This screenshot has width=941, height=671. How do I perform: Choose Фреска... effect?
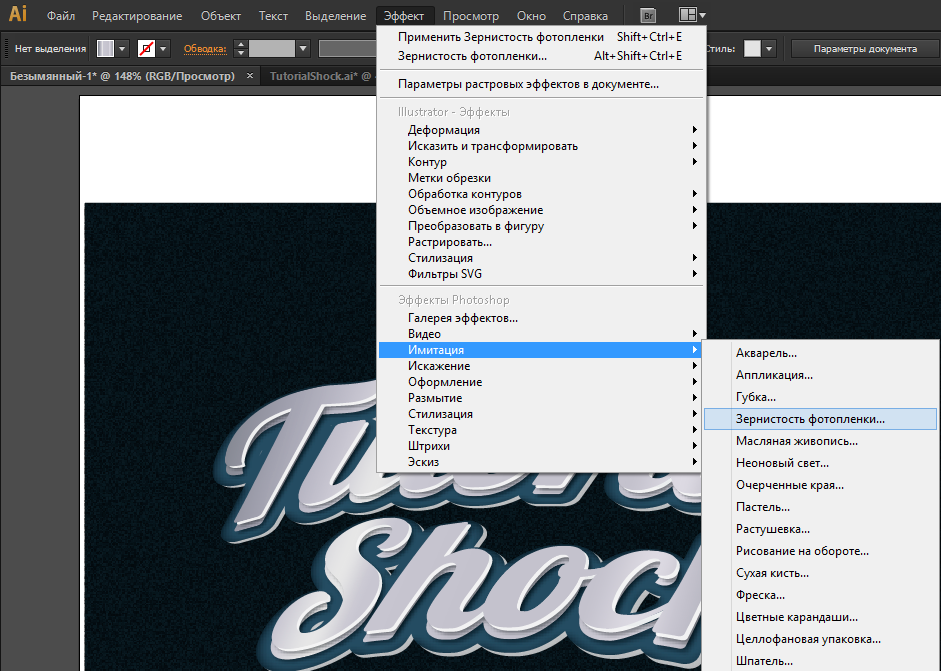[x=820, y=595]
